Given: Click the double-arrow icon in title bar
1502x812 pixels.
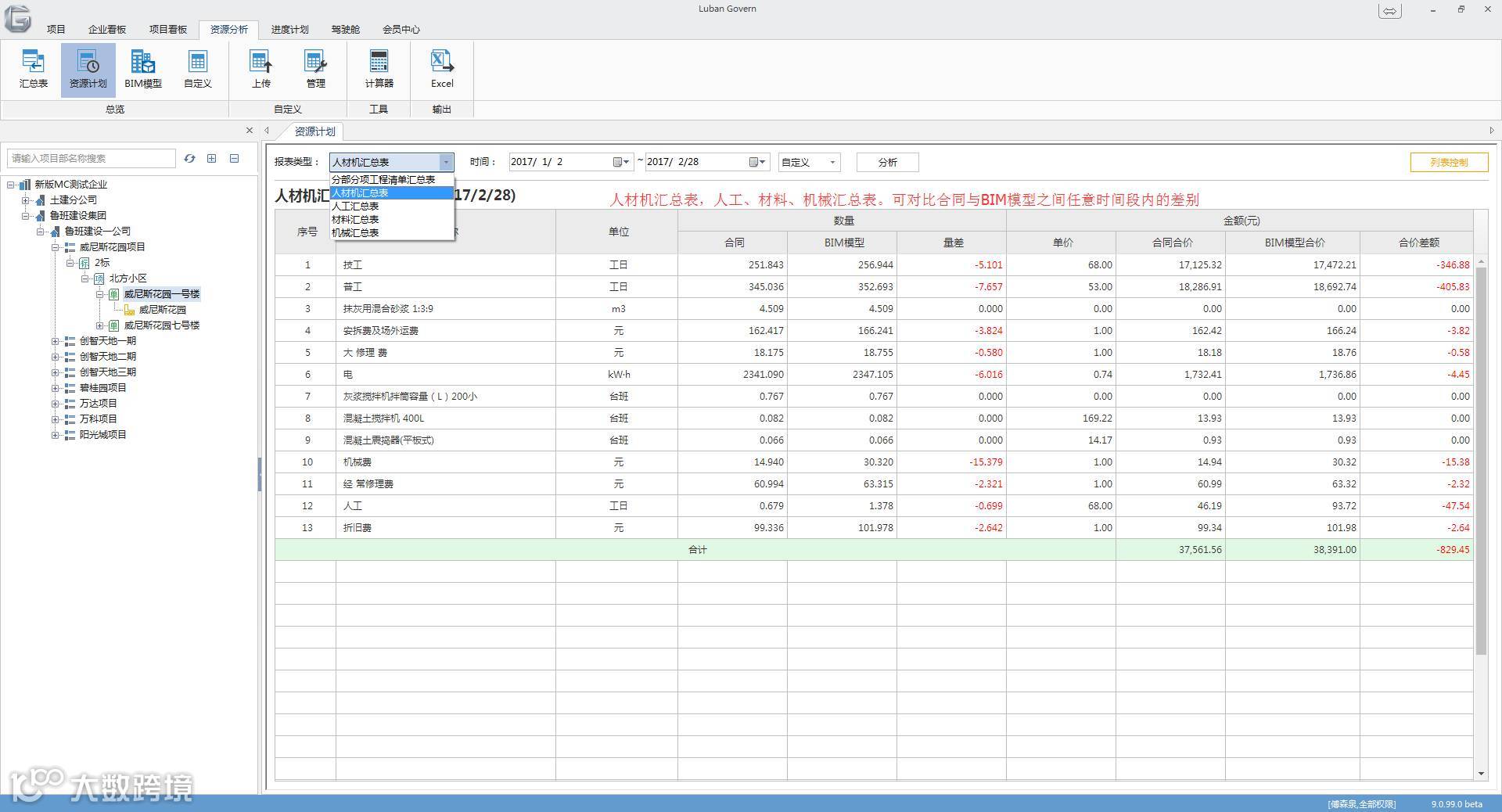Looking at the screenshot, I should pos(1390,11).
